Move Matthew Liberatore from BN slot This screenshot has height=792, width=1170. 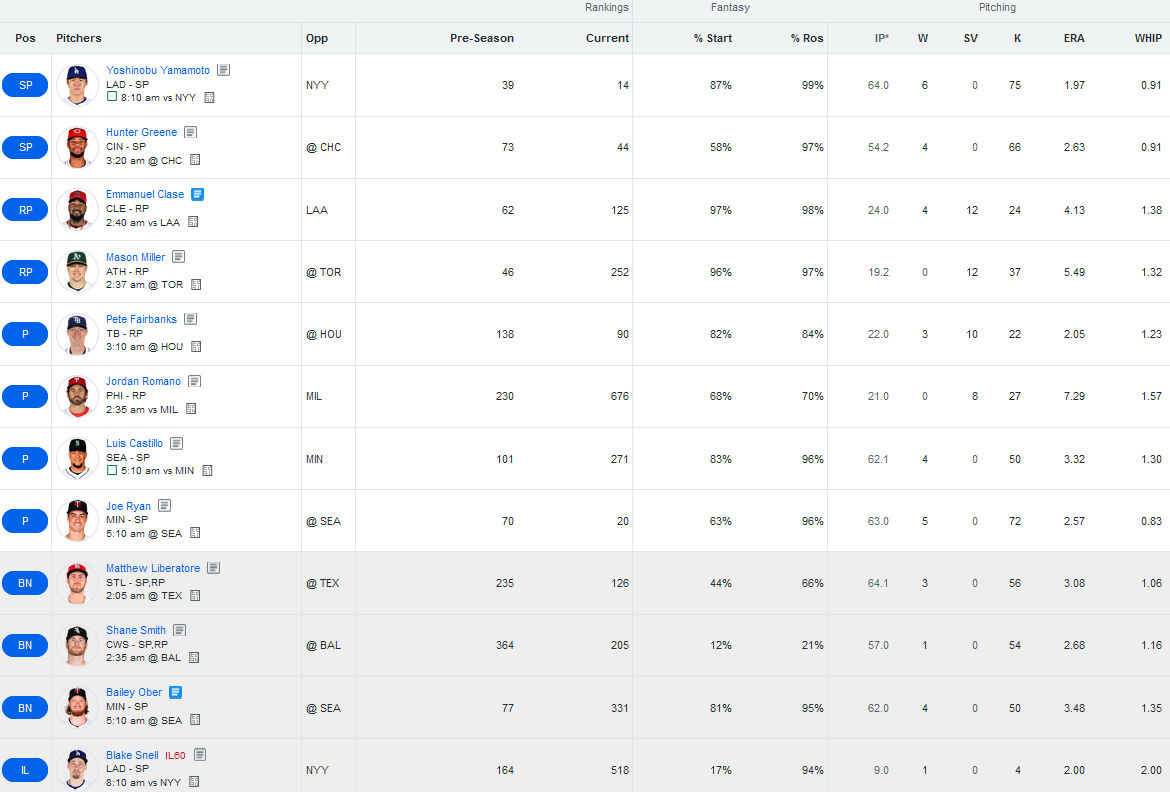coord(25,583)
